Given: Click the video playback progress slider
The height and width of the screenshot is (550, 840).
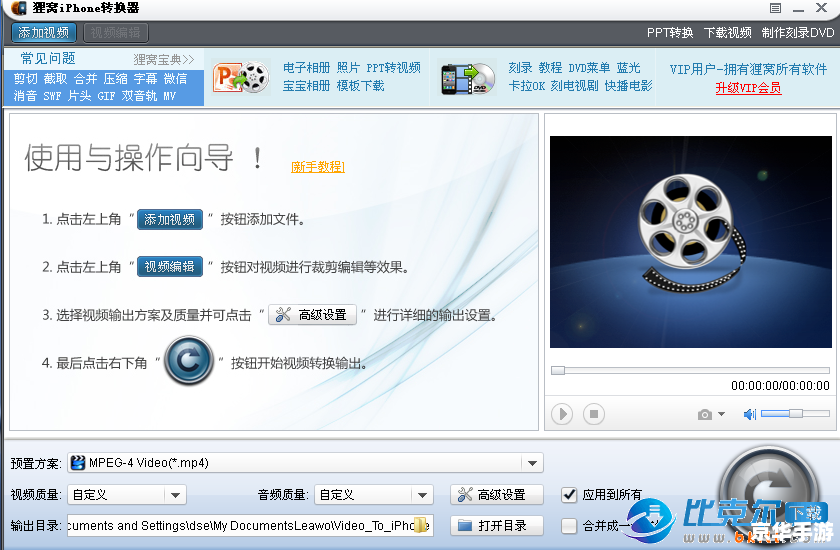Looking at the screenshot, I should [x=691, y=370].
